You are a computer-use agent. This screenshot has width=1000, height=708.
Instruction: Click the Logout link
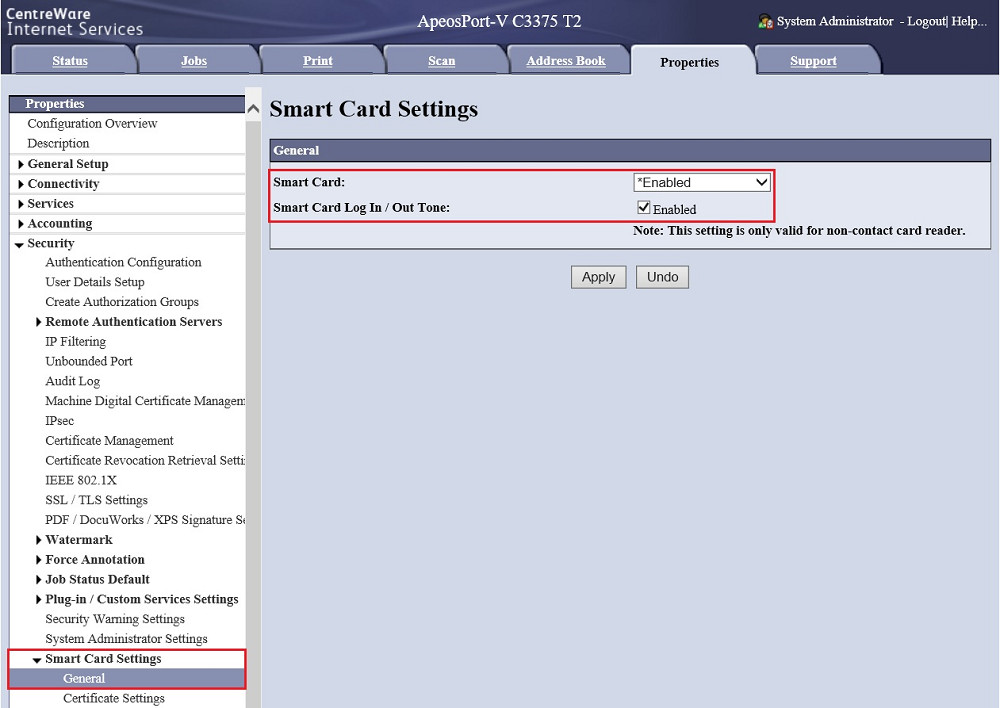[x=926, y=22]
